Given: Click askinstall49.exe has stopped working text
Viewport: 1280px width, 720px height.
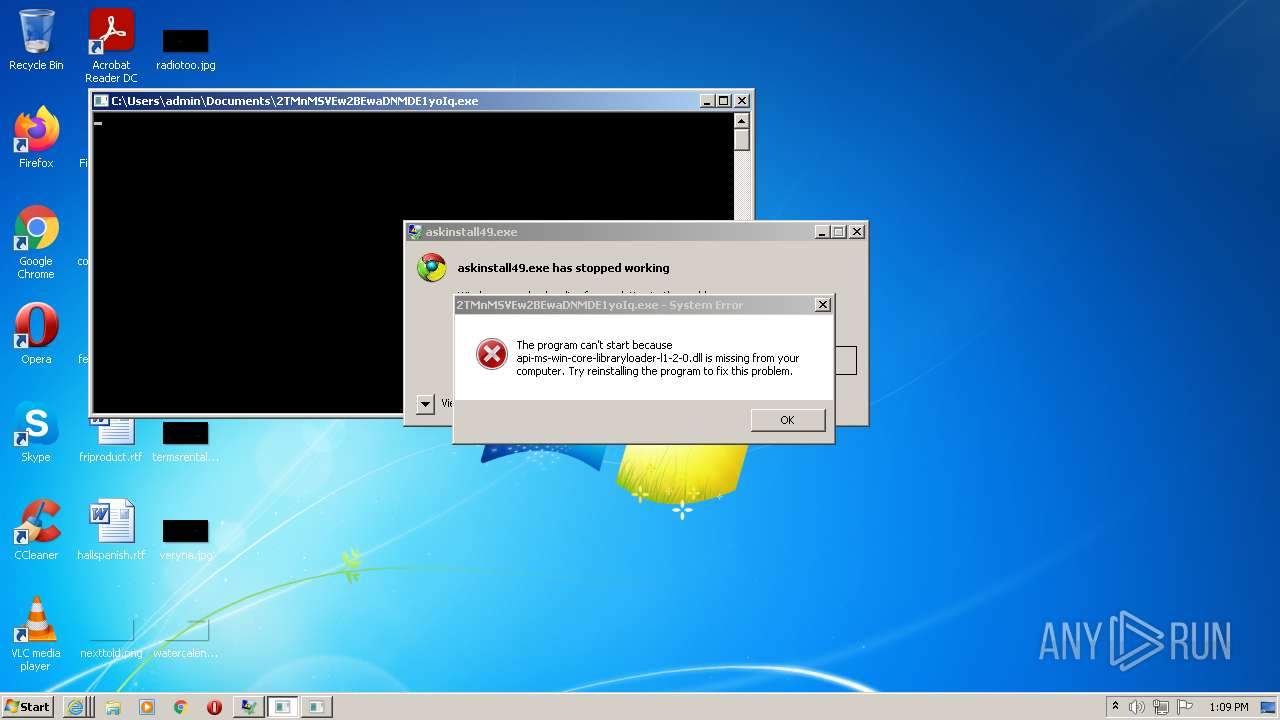Looking at the screenshot, I should point(563,268).
